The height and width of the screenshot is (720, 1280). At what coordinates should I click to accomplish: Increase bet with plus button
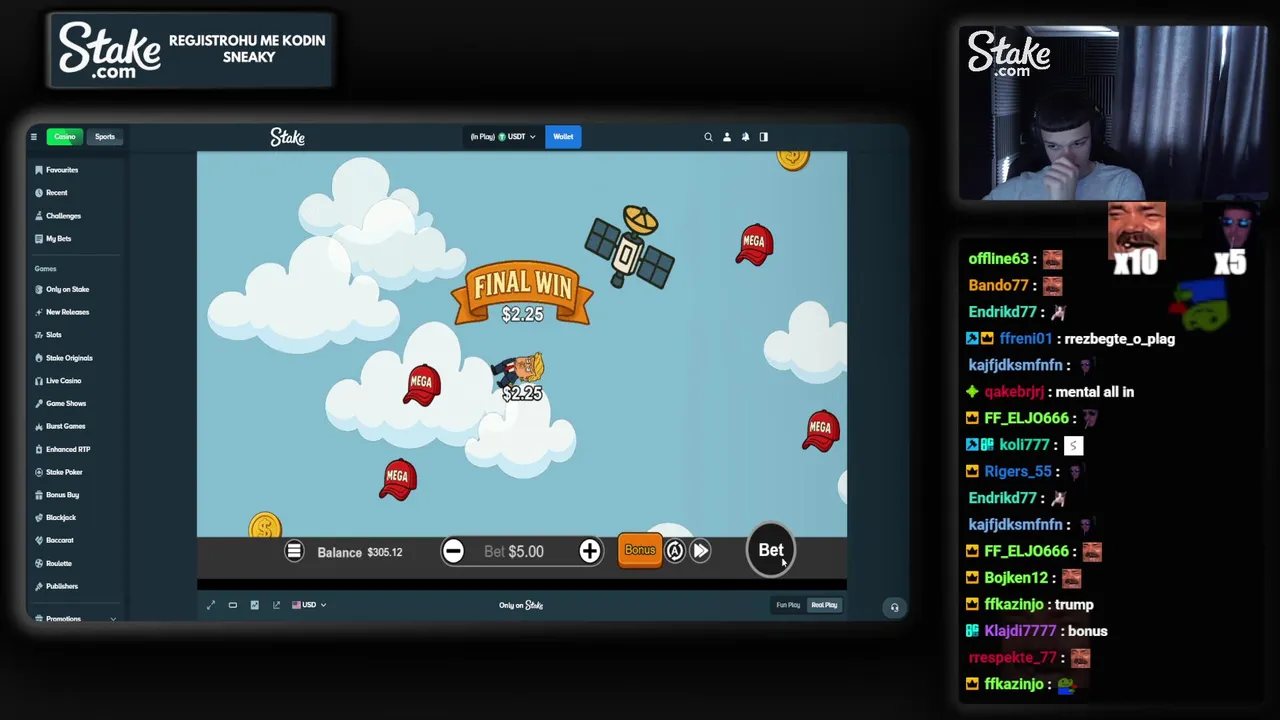(590, 552)
